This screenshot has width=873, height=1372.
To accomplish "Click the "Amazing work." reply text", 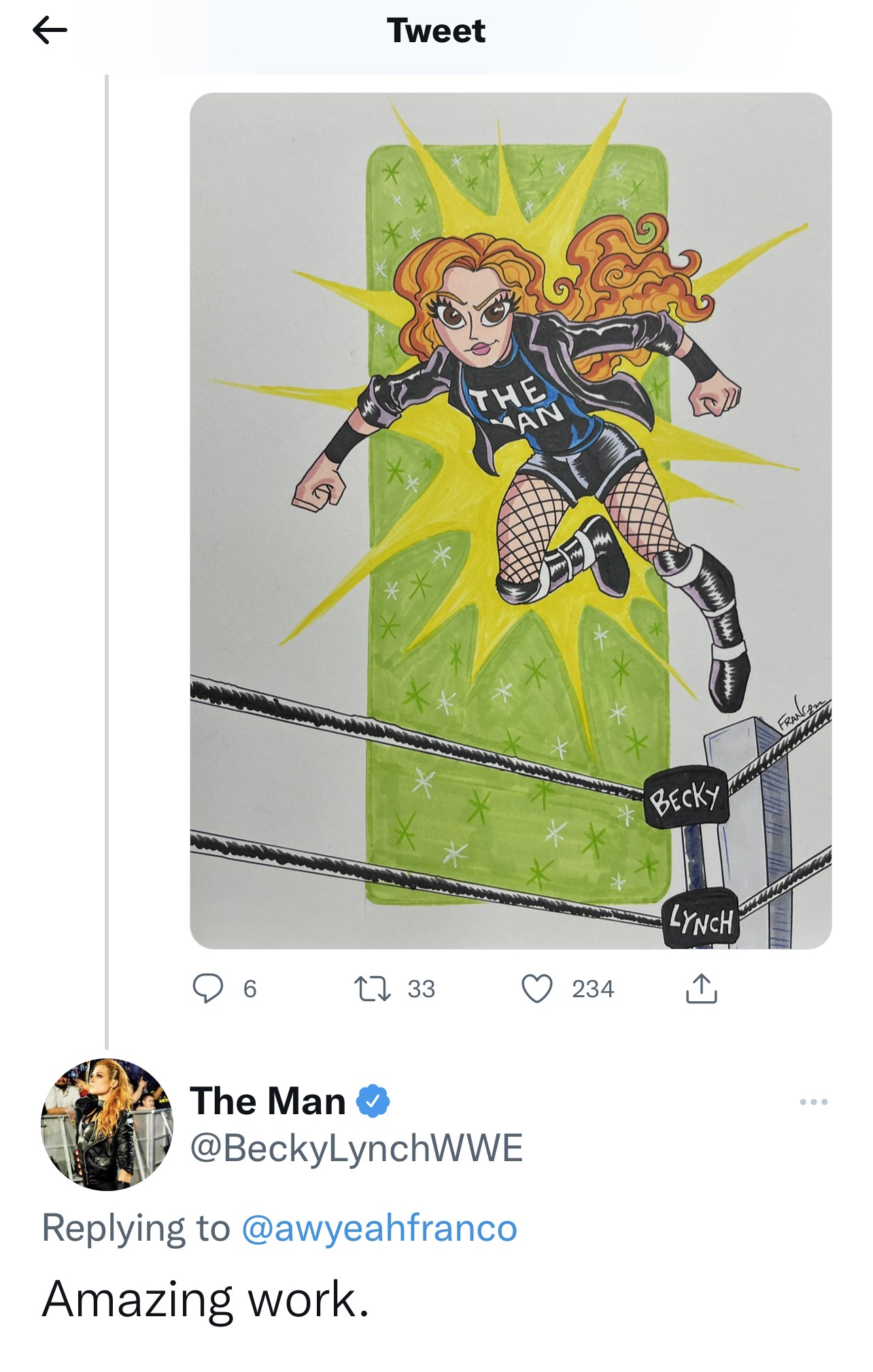I will [x=205, y=1299].
